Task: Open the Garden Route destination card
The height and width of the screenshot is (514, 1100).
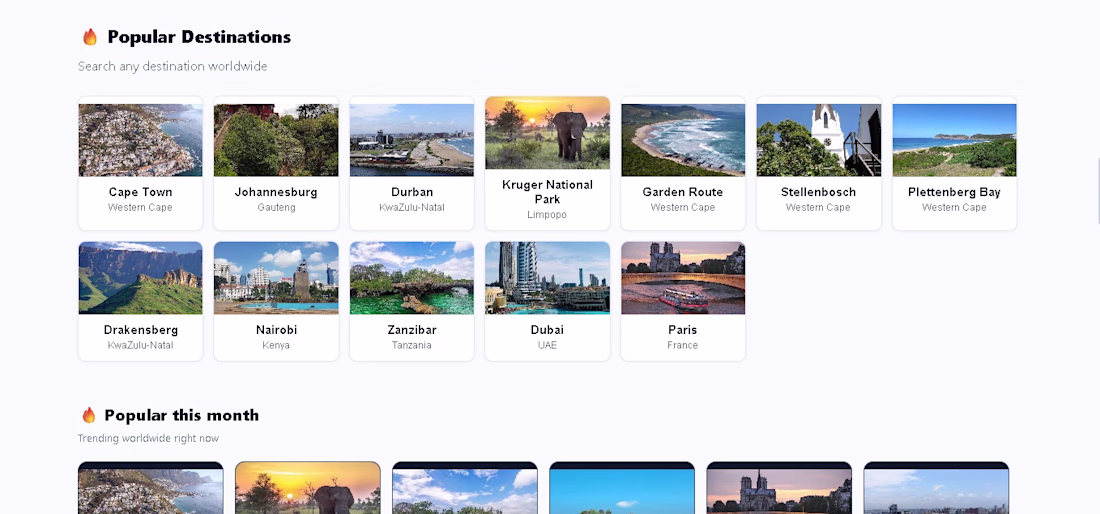Action: (x=683, y=163)
